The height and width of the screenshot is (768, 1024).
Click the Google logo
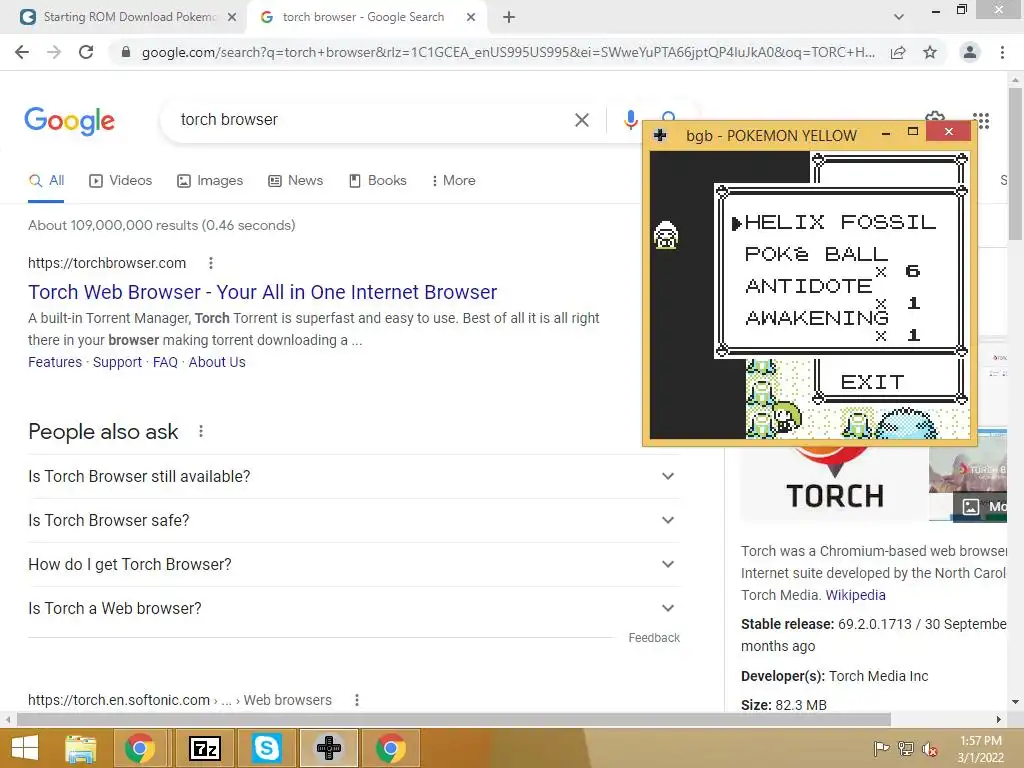pyautogui.click(x=70, y=121)
